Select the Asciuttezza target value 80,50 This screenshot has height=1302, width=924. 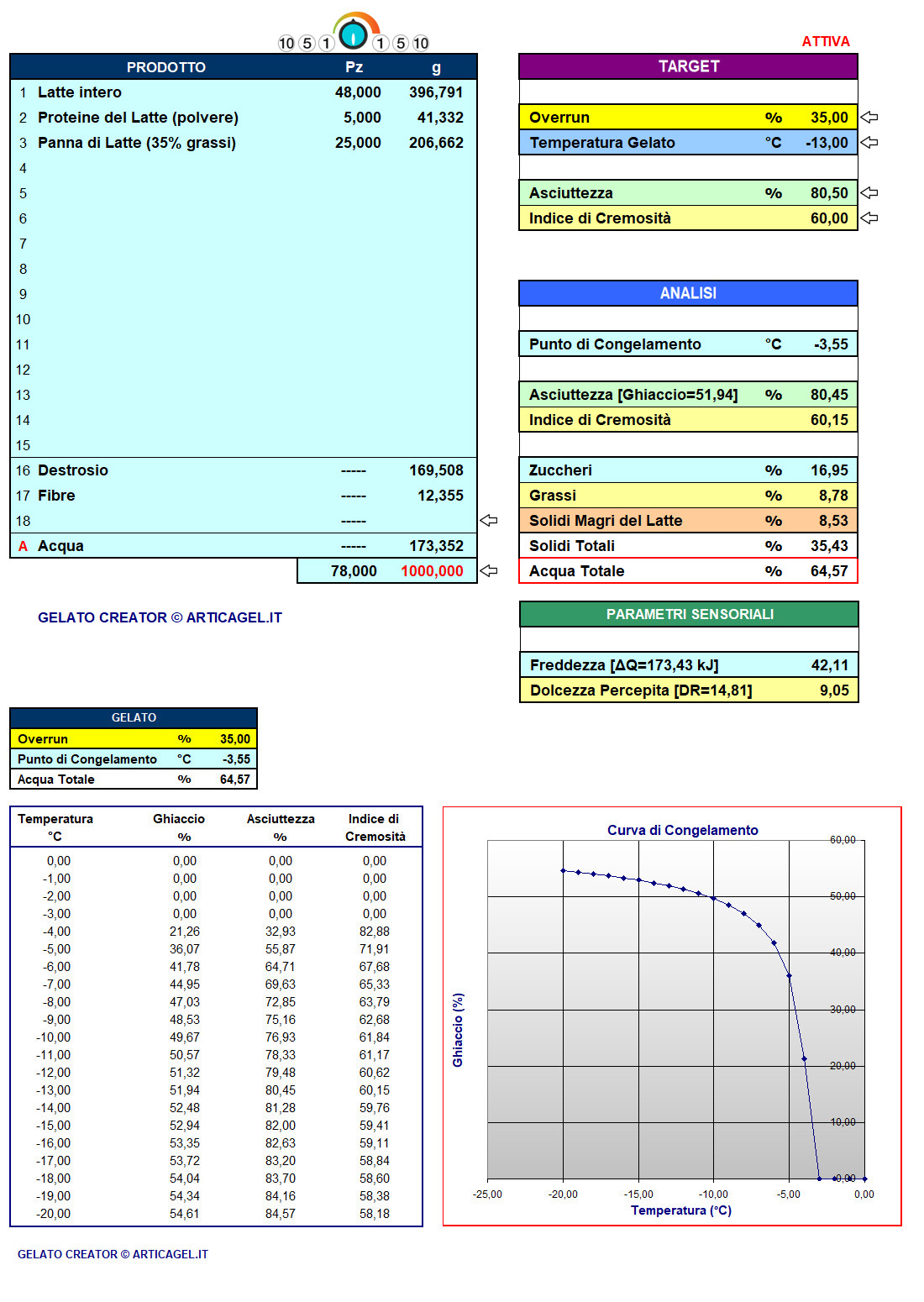coord(829,193)
